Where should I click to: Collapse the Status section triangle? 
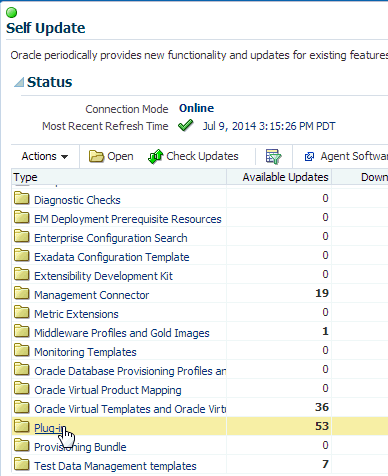pyautogui.click(x=19, y=82)
